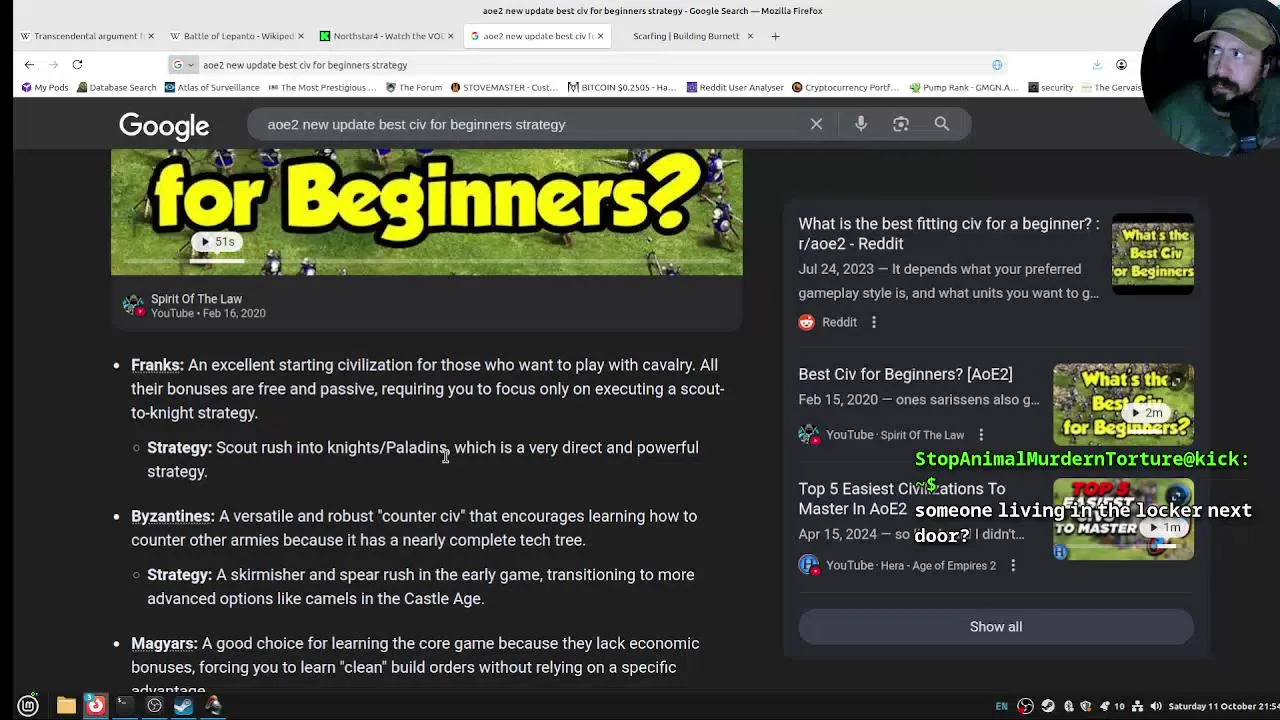The image size is (1280, 720).
Task: Open more options for Spirit Of The Law result
Action: coord(981,435)
